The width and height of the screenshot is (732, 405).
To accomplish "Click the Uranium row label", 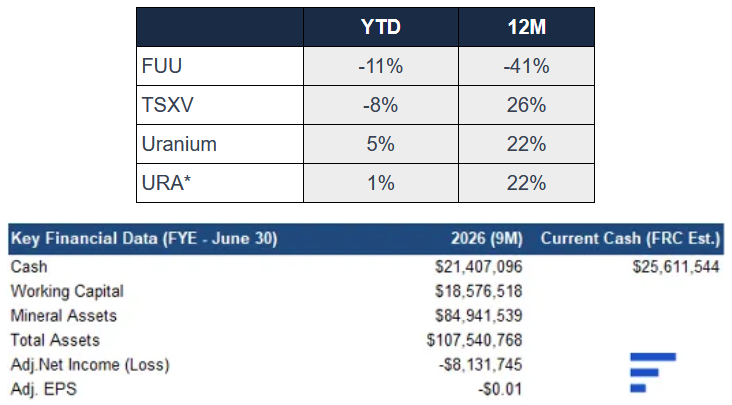I will [x=179, y=144].
